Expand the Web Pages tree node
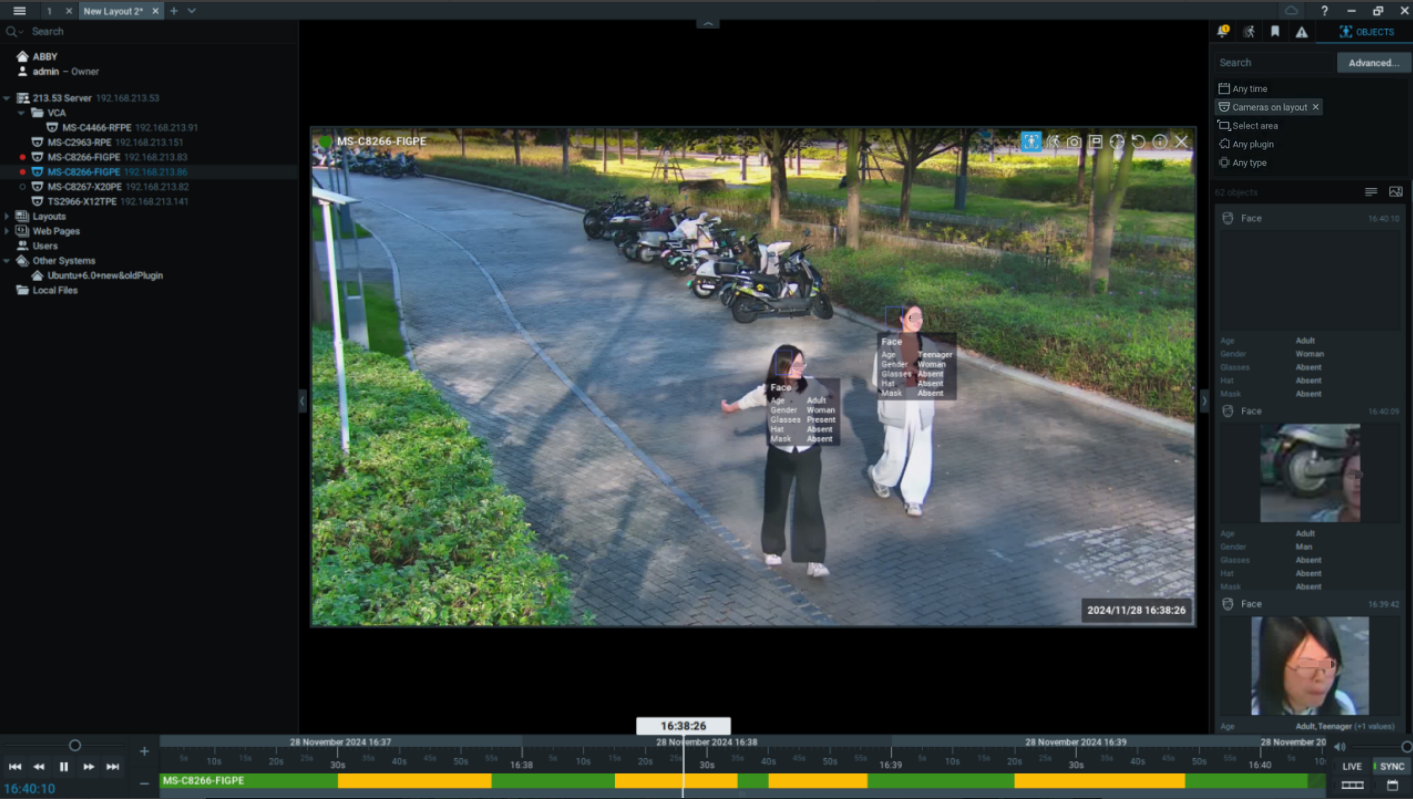Viewport: 1413px width, 799px height. (7, 231)
